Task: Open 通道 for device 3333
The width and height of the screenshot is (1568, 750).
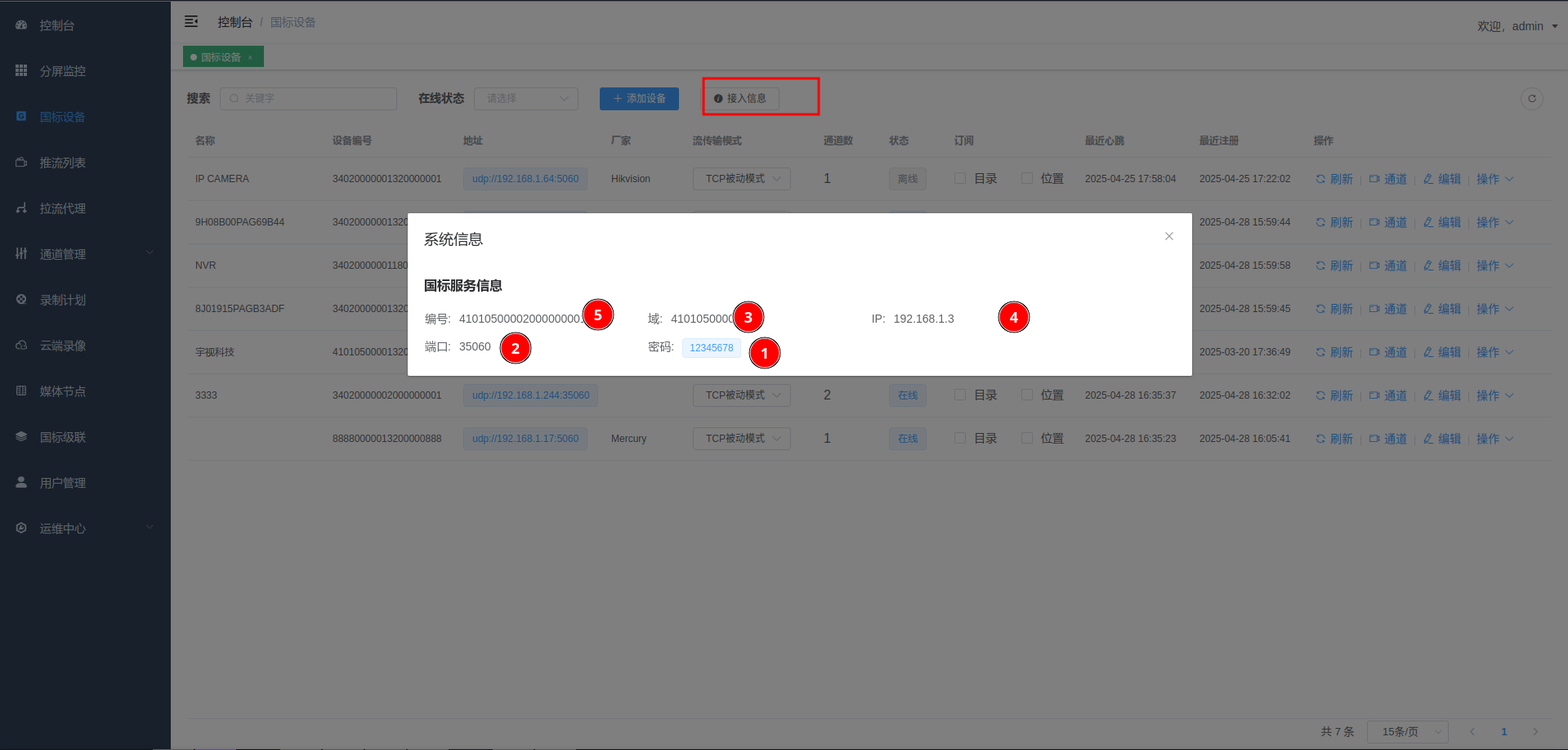Action: (1388, 395)
